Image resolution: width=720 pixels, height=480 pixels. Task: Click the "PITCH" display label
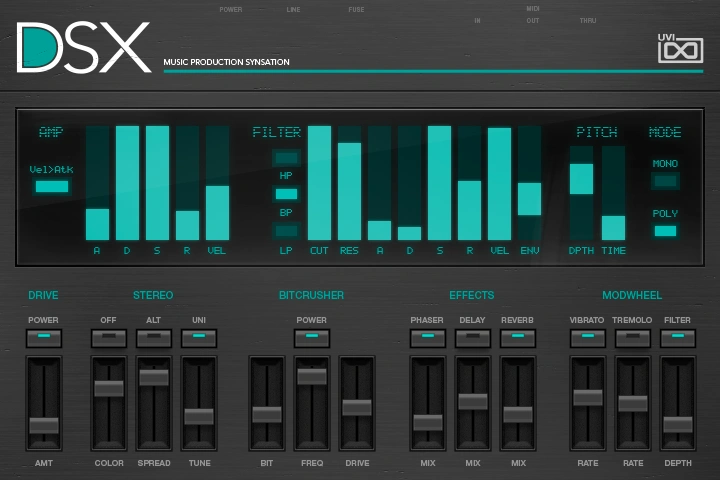tap(597, 132)
